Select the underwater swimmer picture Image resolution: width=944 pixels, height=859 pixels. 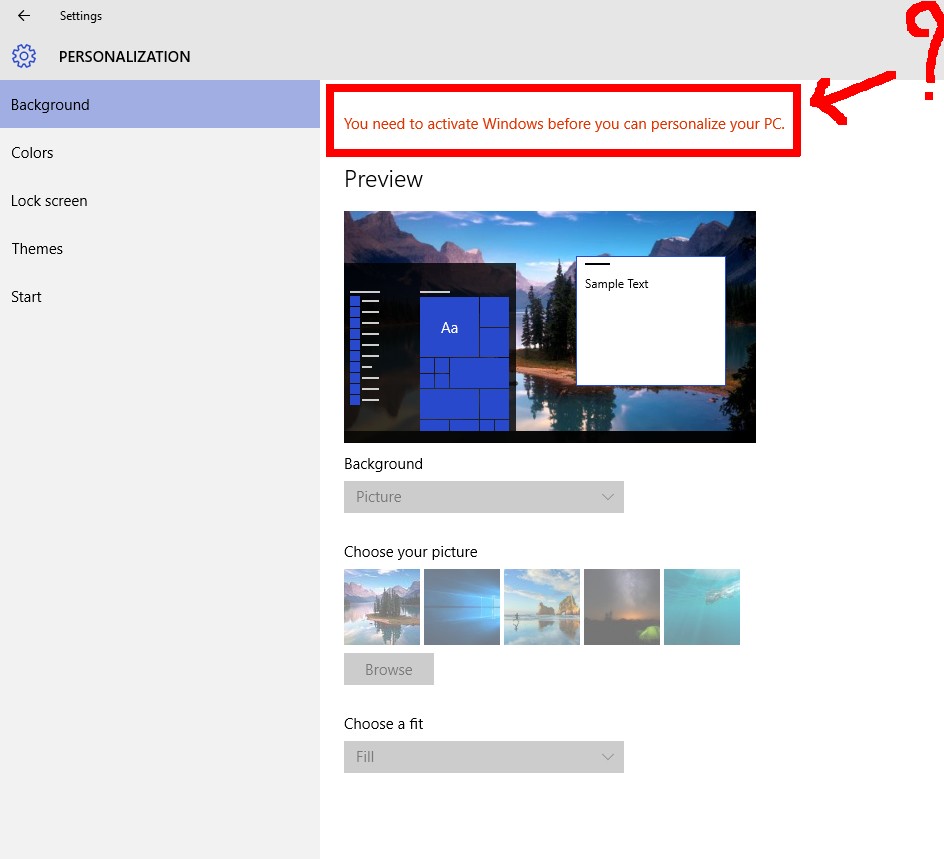702,607
